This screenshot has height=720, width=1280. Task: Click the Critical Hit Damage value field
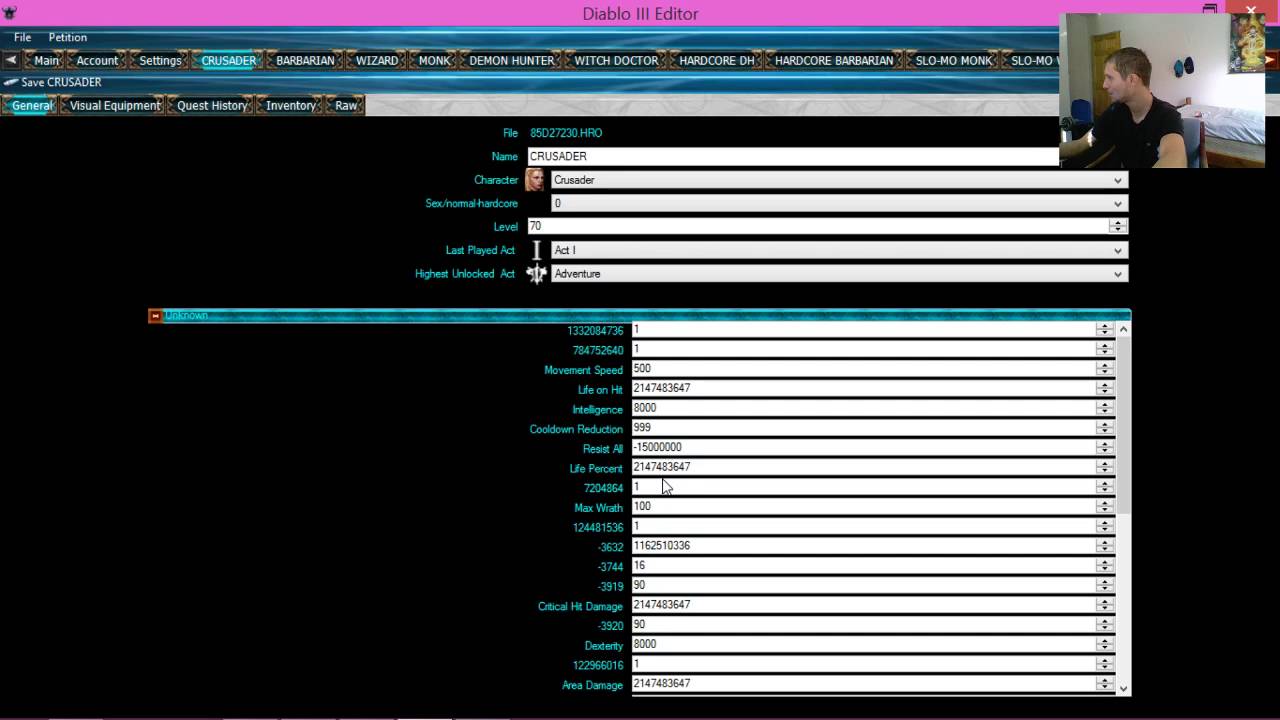(863, 605)
